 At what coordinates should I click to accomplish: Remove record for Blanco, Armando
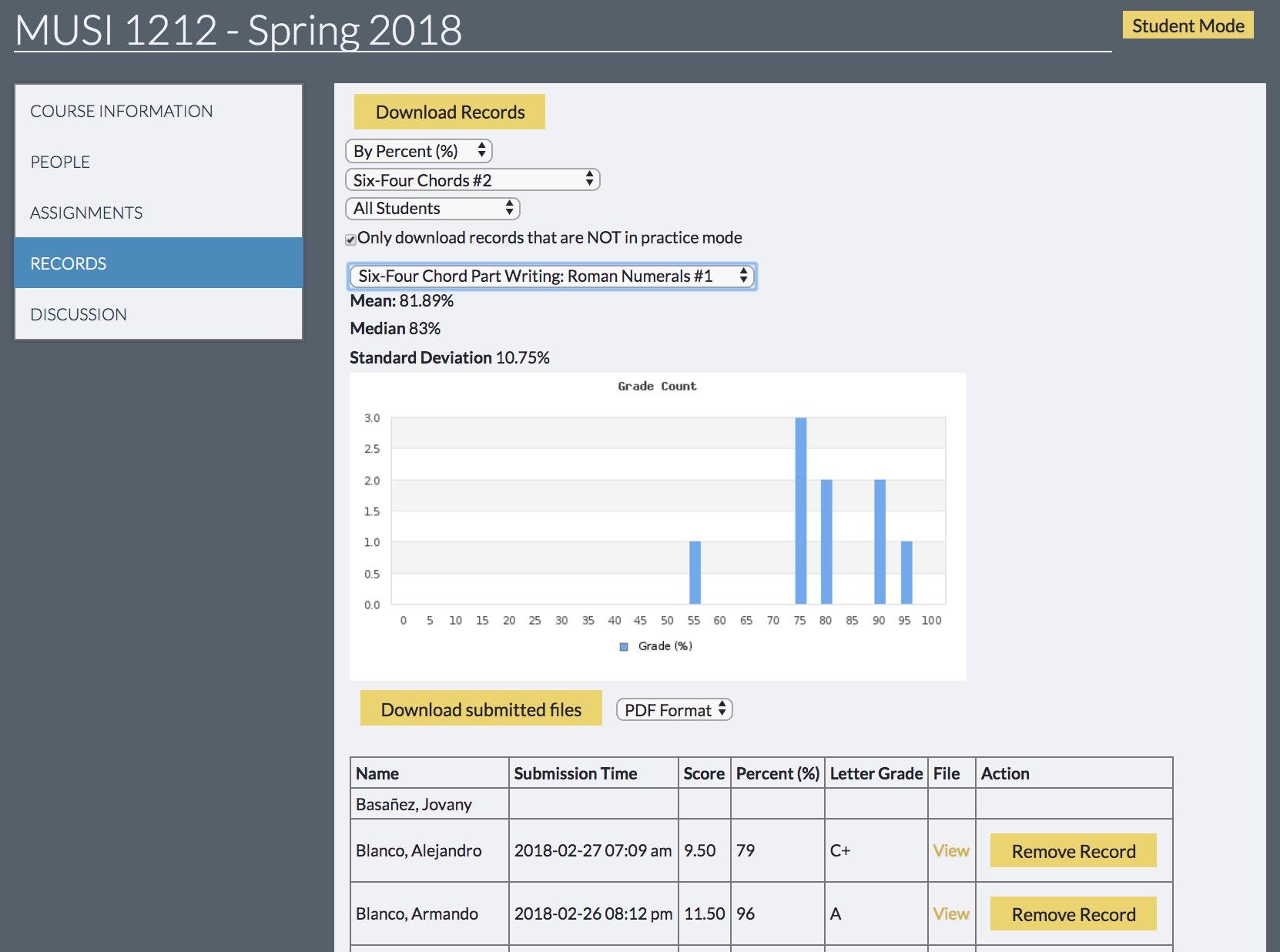coord(1073,914)
